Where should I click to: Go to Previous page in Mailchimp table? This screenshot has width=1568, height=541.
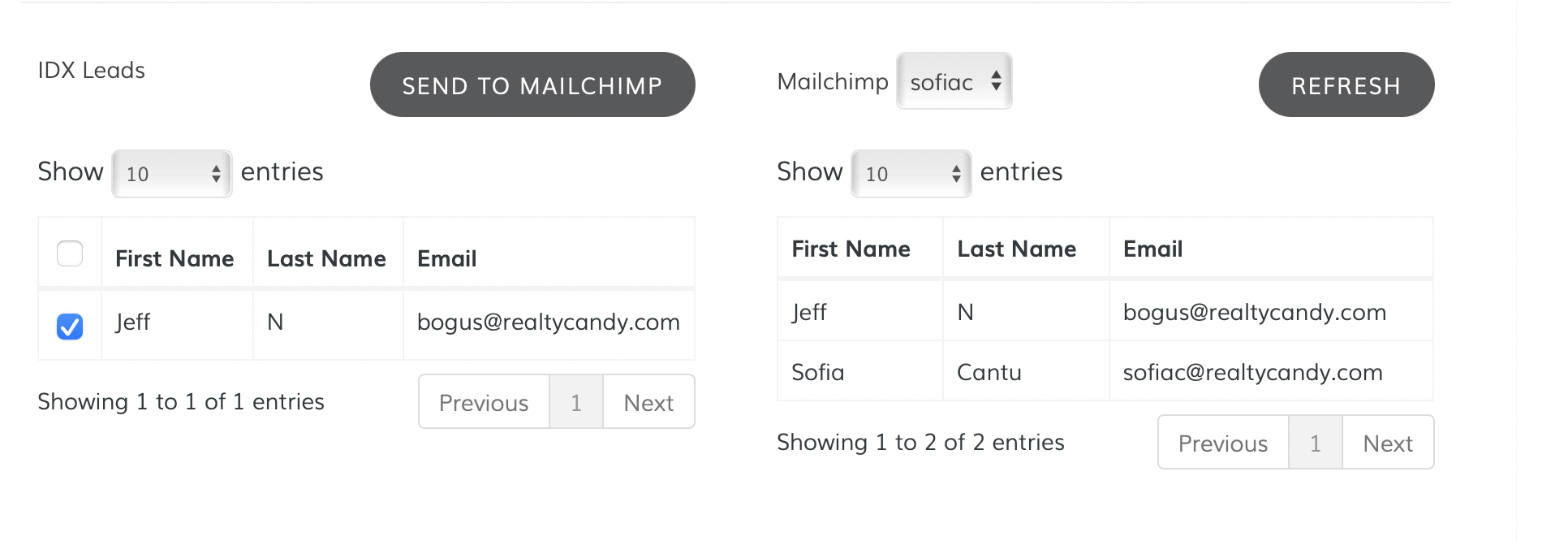(x=1222, y=443)
